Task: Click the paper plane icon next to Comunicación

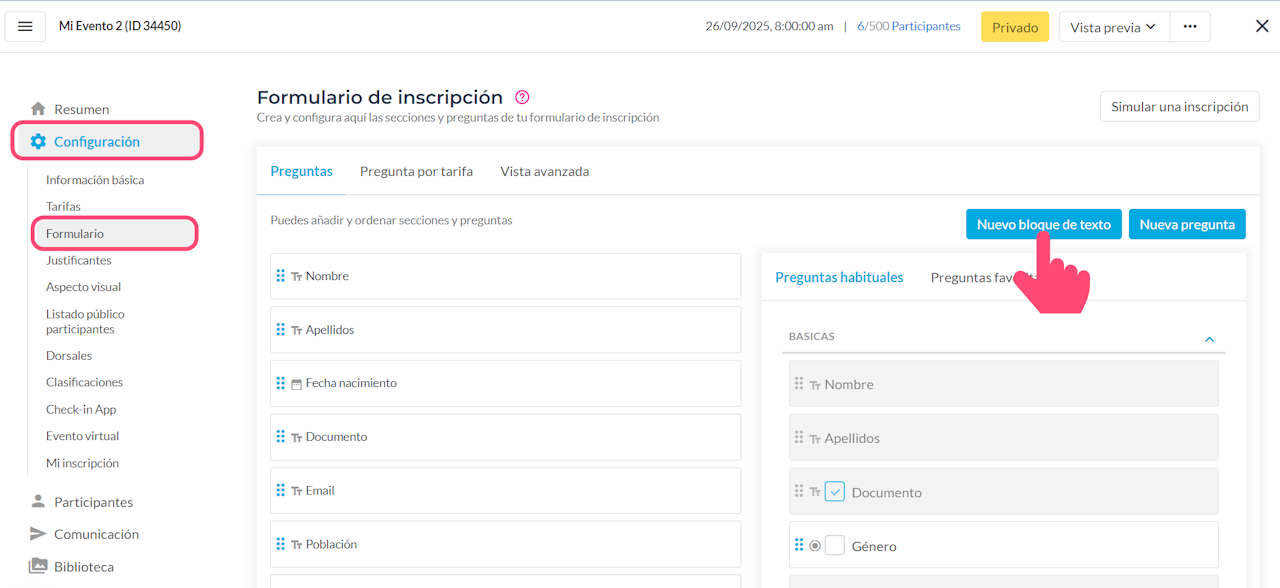Action: point(38,534)
